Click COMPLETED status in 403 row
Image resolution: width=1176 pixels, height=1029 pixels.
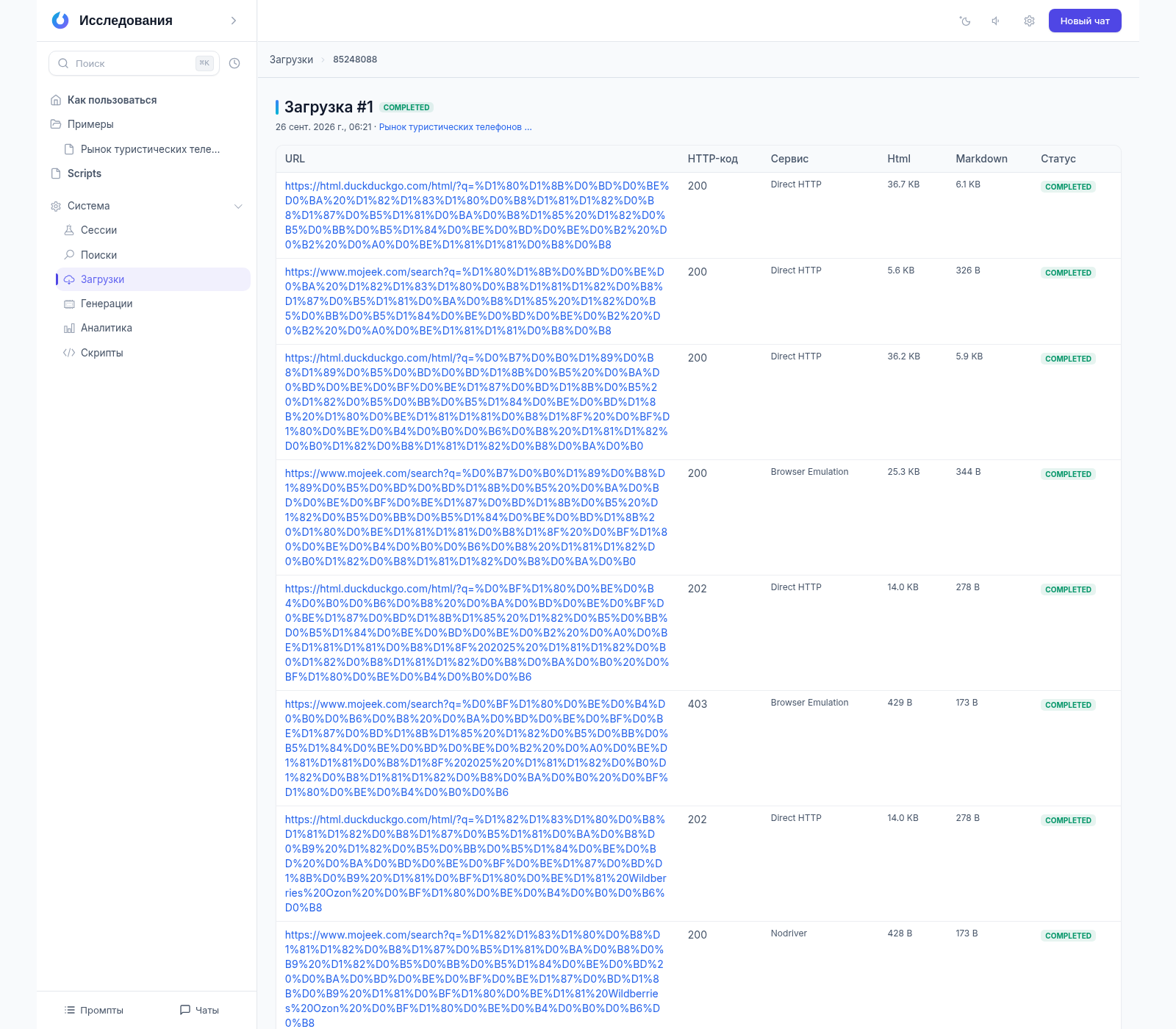click(x=1068, y=705)
